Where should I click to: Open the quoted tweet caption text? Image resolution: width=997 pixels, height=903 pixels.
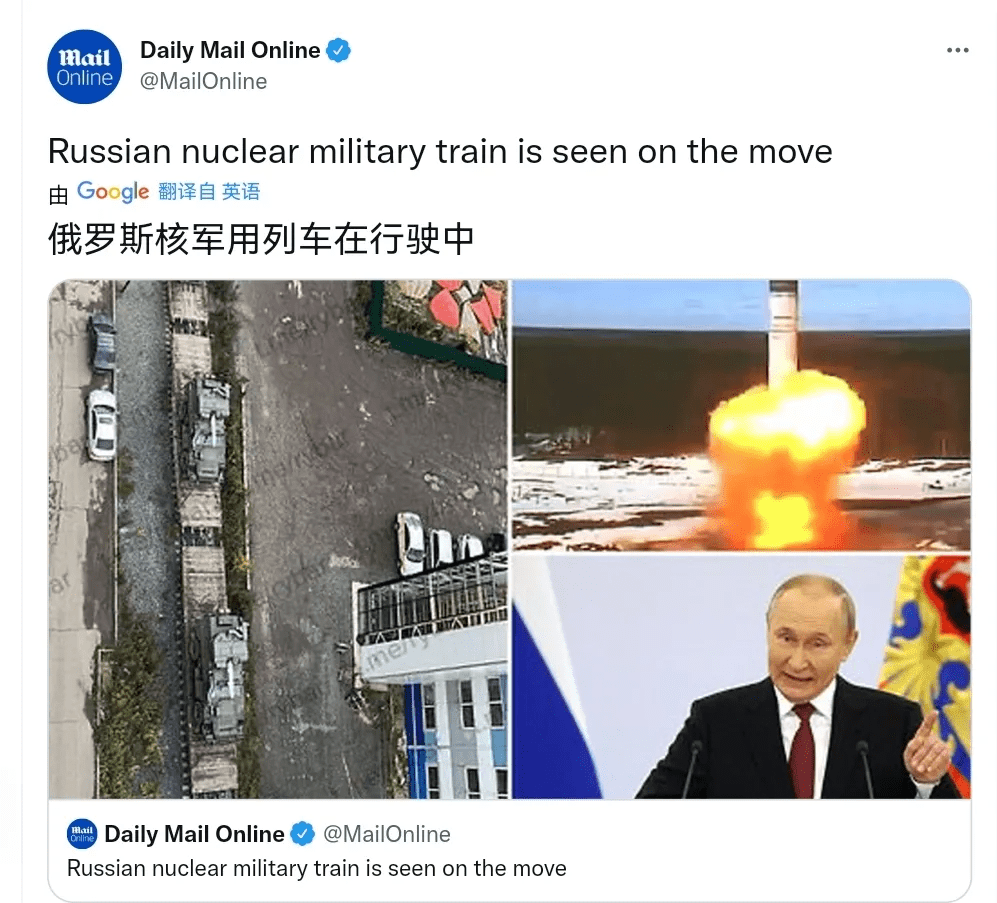(x=317, y=868)
